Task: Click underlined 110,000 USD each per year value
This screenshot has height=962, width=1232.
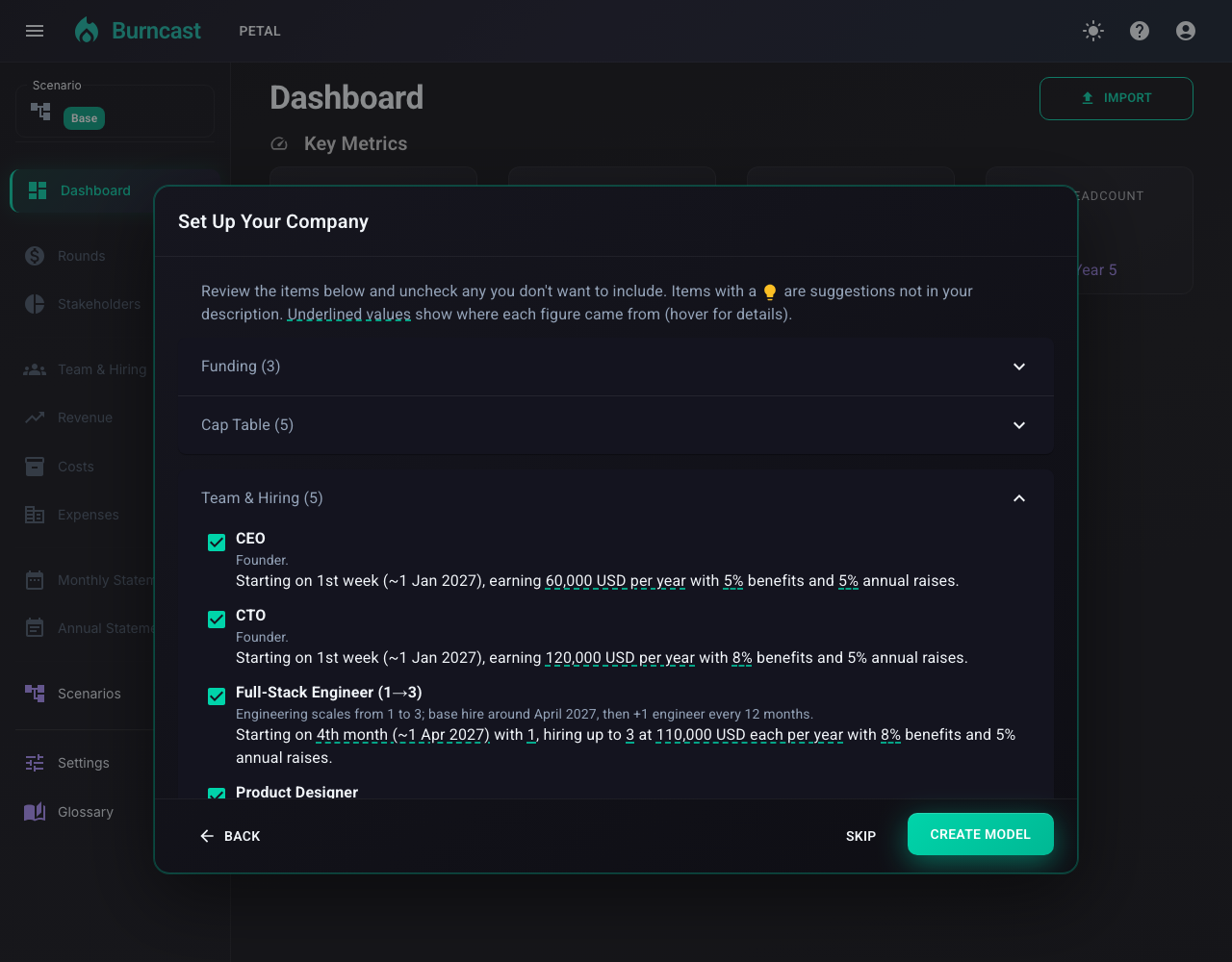Action: [750, 735]
